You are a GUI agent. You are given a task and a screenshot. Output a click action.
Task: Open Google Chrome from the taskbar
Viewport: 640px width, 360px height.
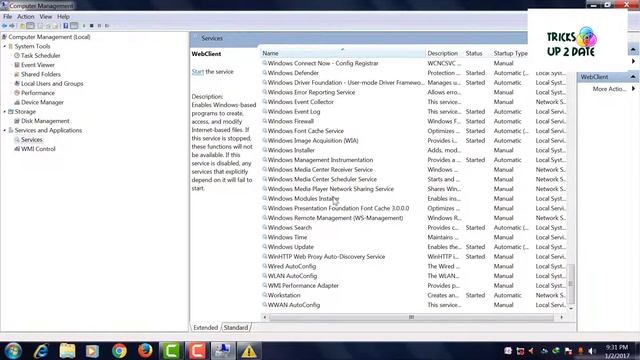click(x=119, y=351)
